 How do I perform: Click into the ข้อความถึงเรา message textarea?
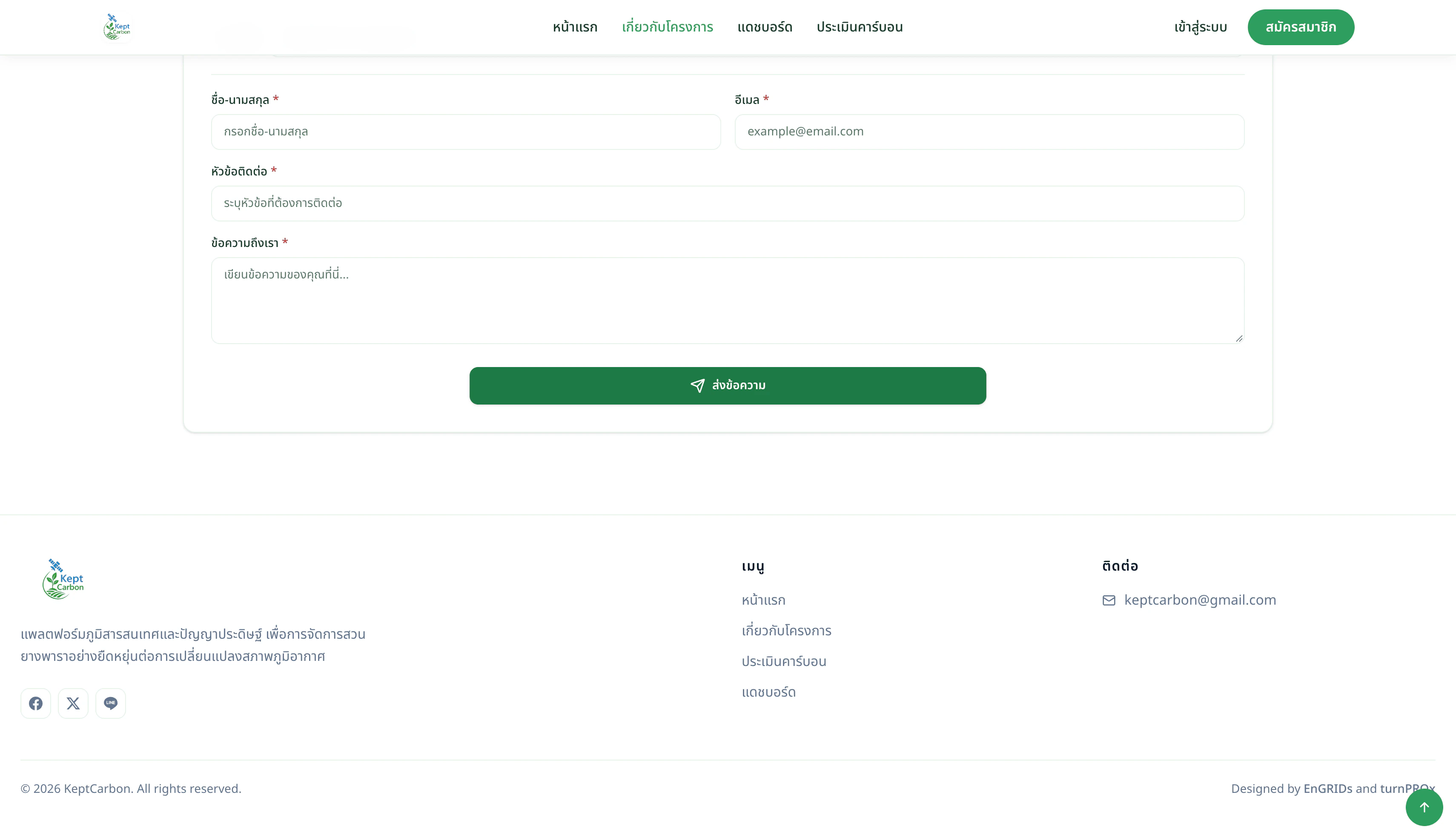click(728, 301)
